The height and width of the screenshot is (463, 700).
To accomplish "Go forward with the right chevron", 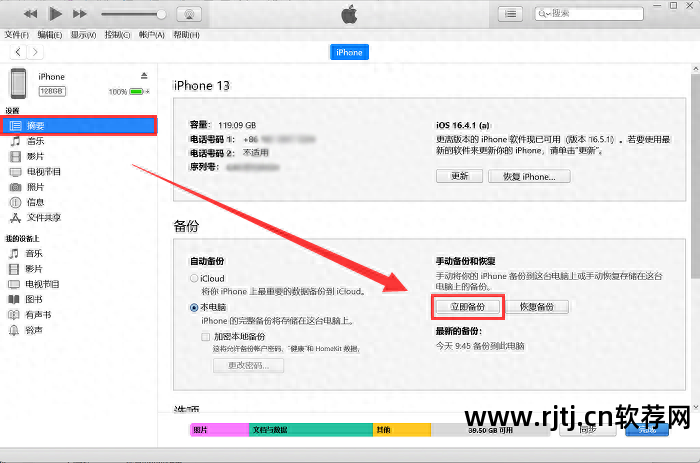I will pos(35,52).
